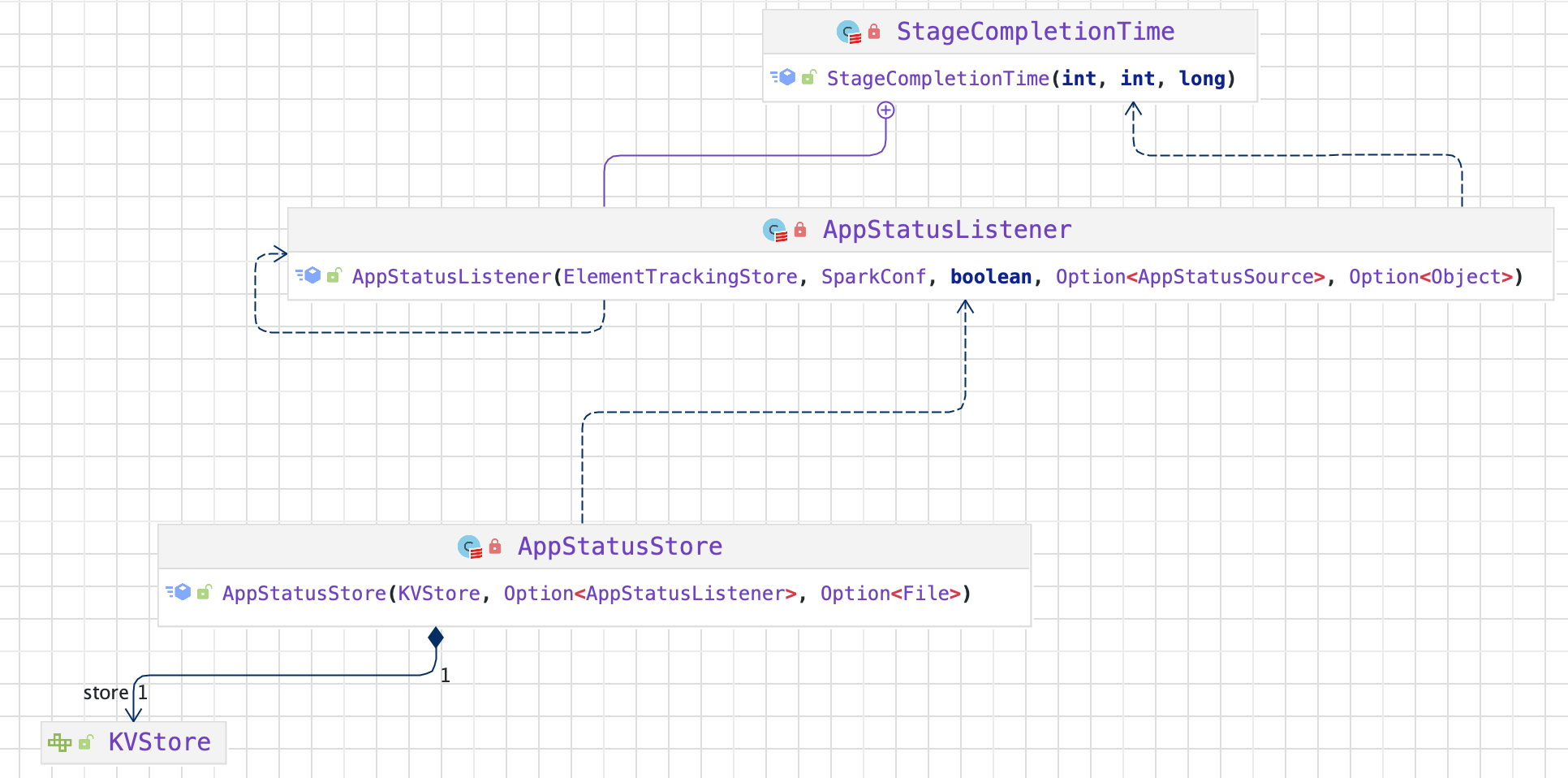Image resolution: width=1568 pixels, height=778 pixels.
Task: Click the SparkConf parameter type
Action: tap(873, 277)
